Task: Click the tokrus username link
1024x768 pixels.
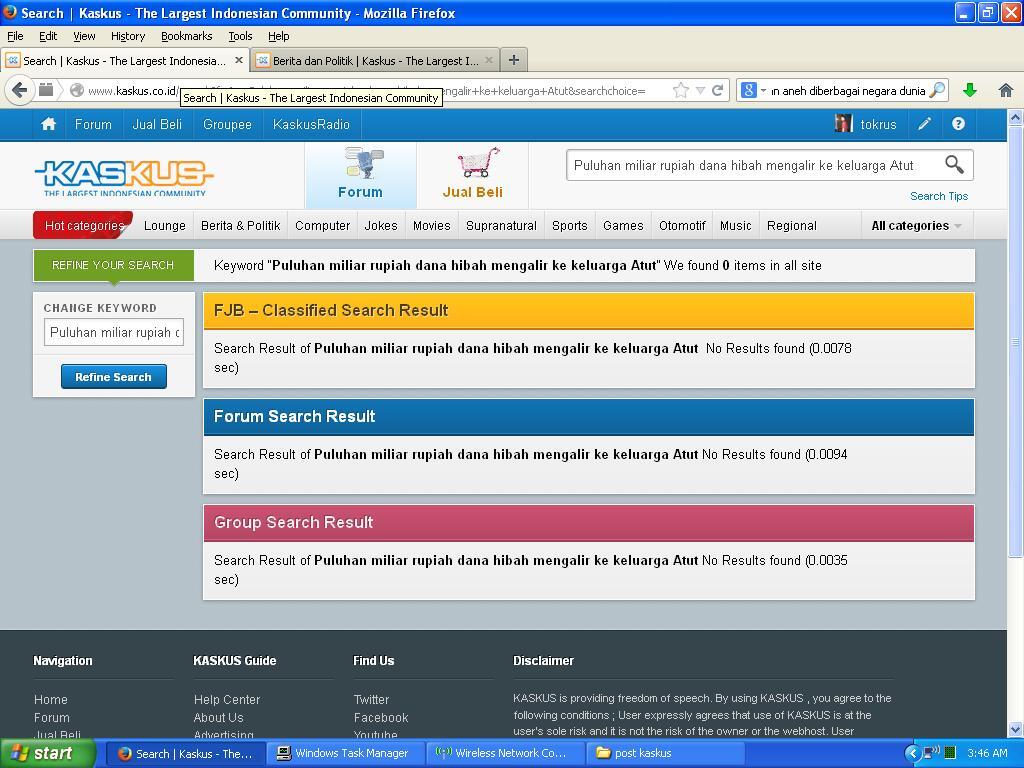Action: 878,124
